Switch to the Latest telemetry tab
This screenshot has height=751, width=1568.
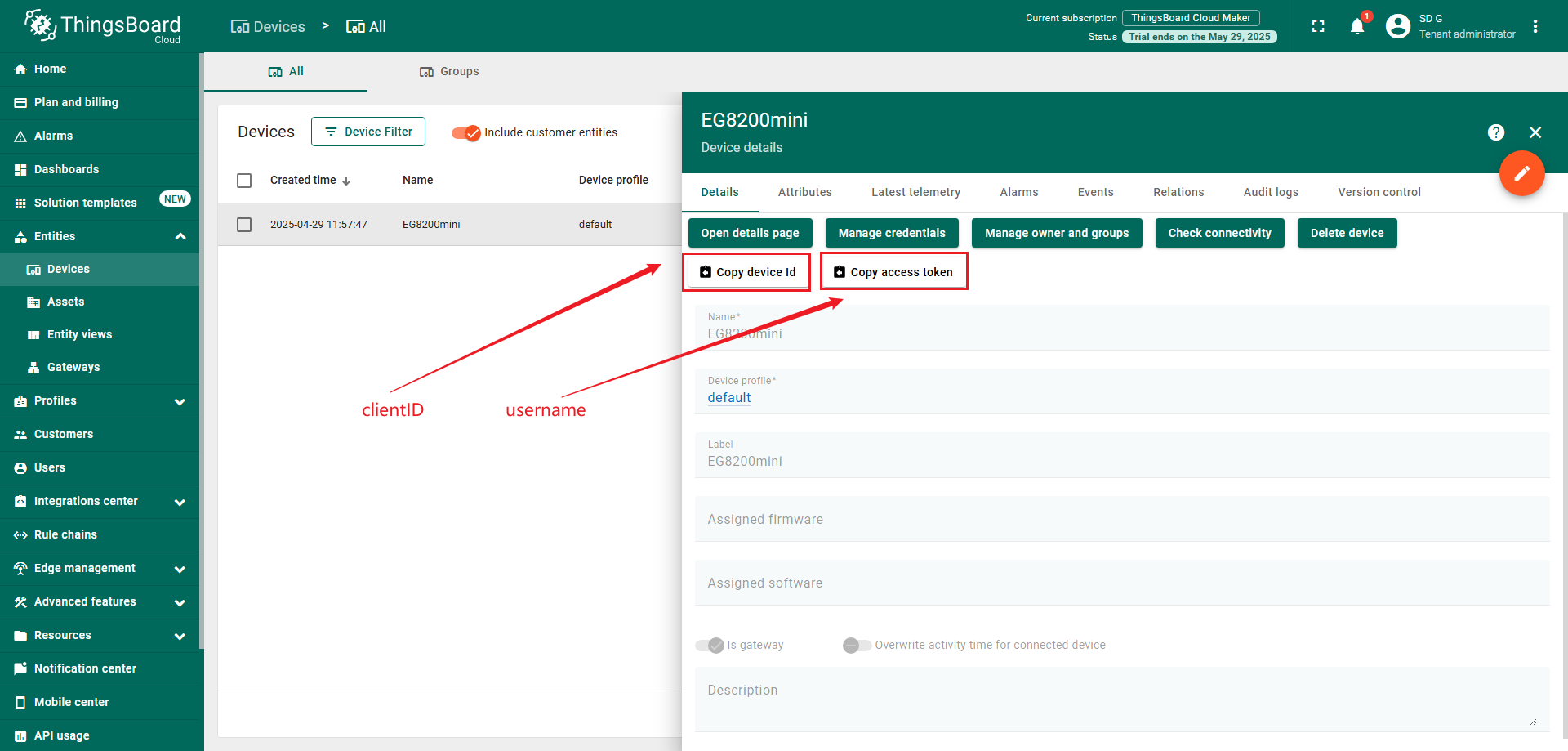[915, 192]
